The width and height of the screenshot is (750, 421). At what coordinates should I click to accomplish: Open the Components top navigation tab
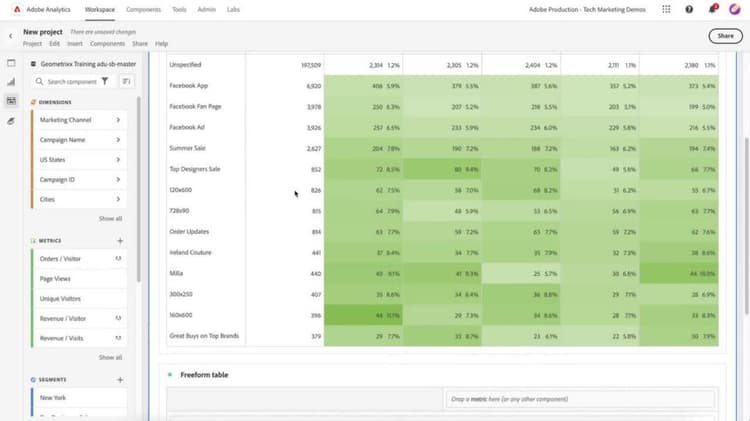143,10
